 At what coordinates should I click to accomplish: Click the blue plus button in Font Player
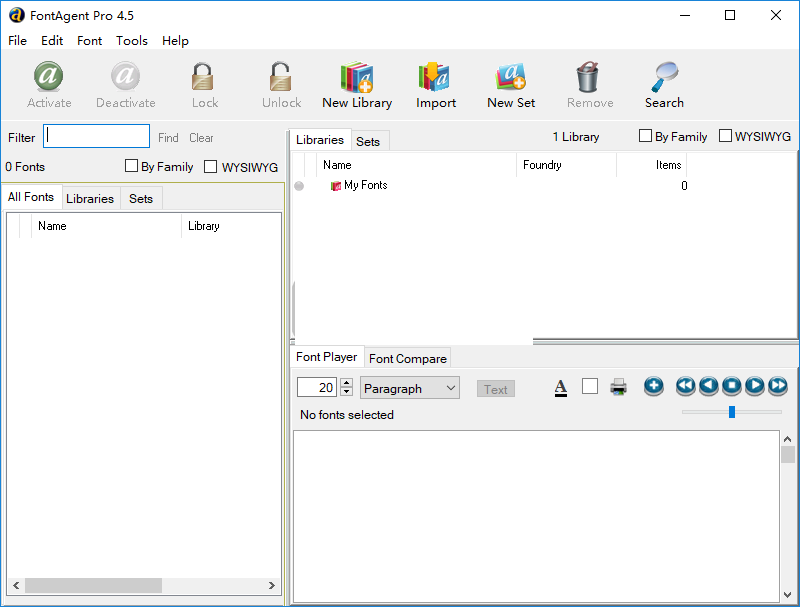(x=654, y=386)
